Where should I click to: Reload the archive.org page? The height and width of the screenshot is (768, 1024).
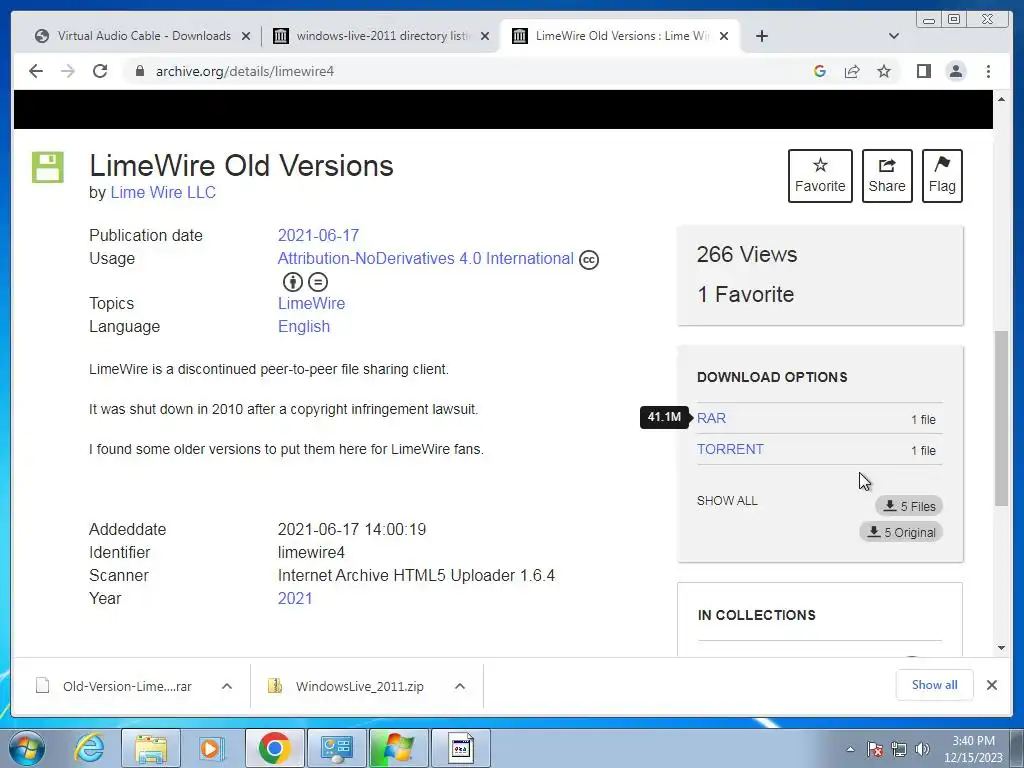pos(100,71)
